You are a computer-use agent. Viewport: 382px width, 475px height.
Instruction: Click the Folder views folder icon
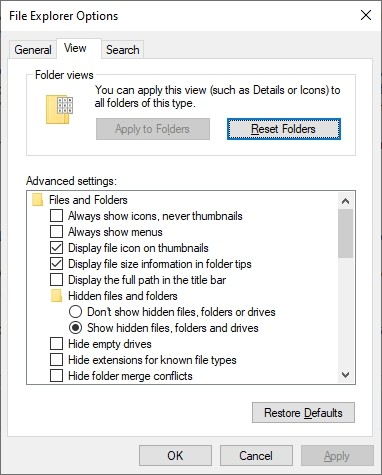tap(59, 110)
